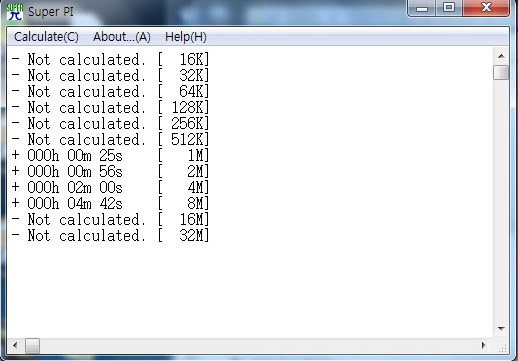The height and width of the screenshot is (361, 518).
Task: Maximize the Super PI window
Action: point(449,8)
